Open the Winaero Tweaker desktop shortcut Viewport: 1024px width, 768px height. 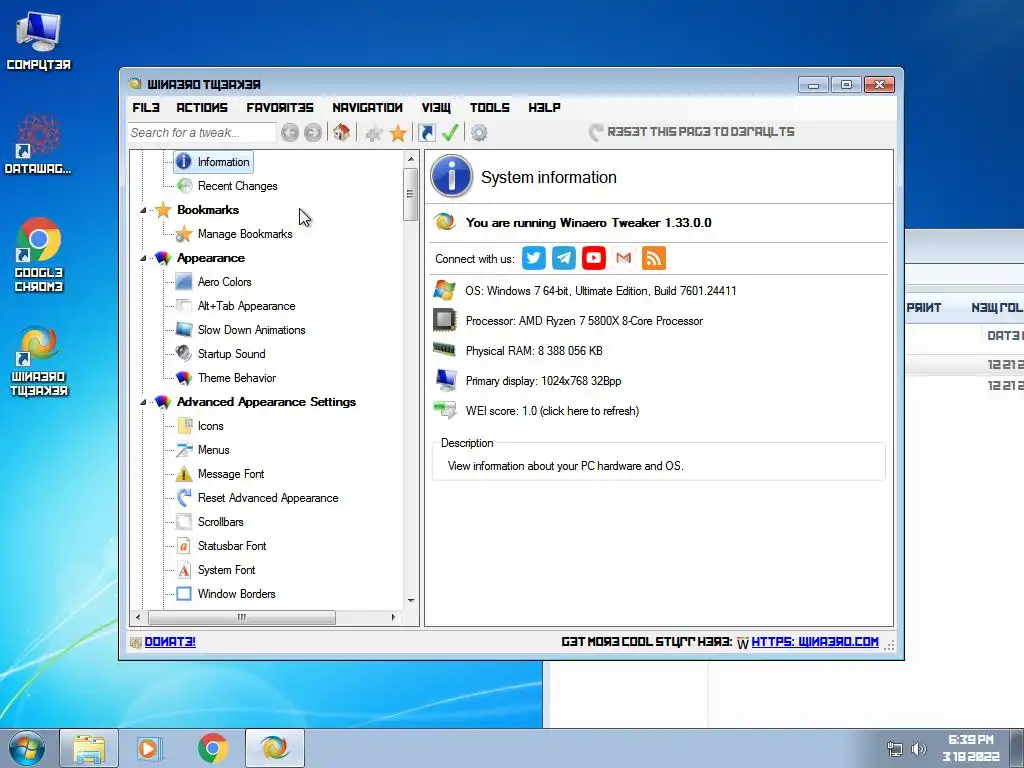39,361
